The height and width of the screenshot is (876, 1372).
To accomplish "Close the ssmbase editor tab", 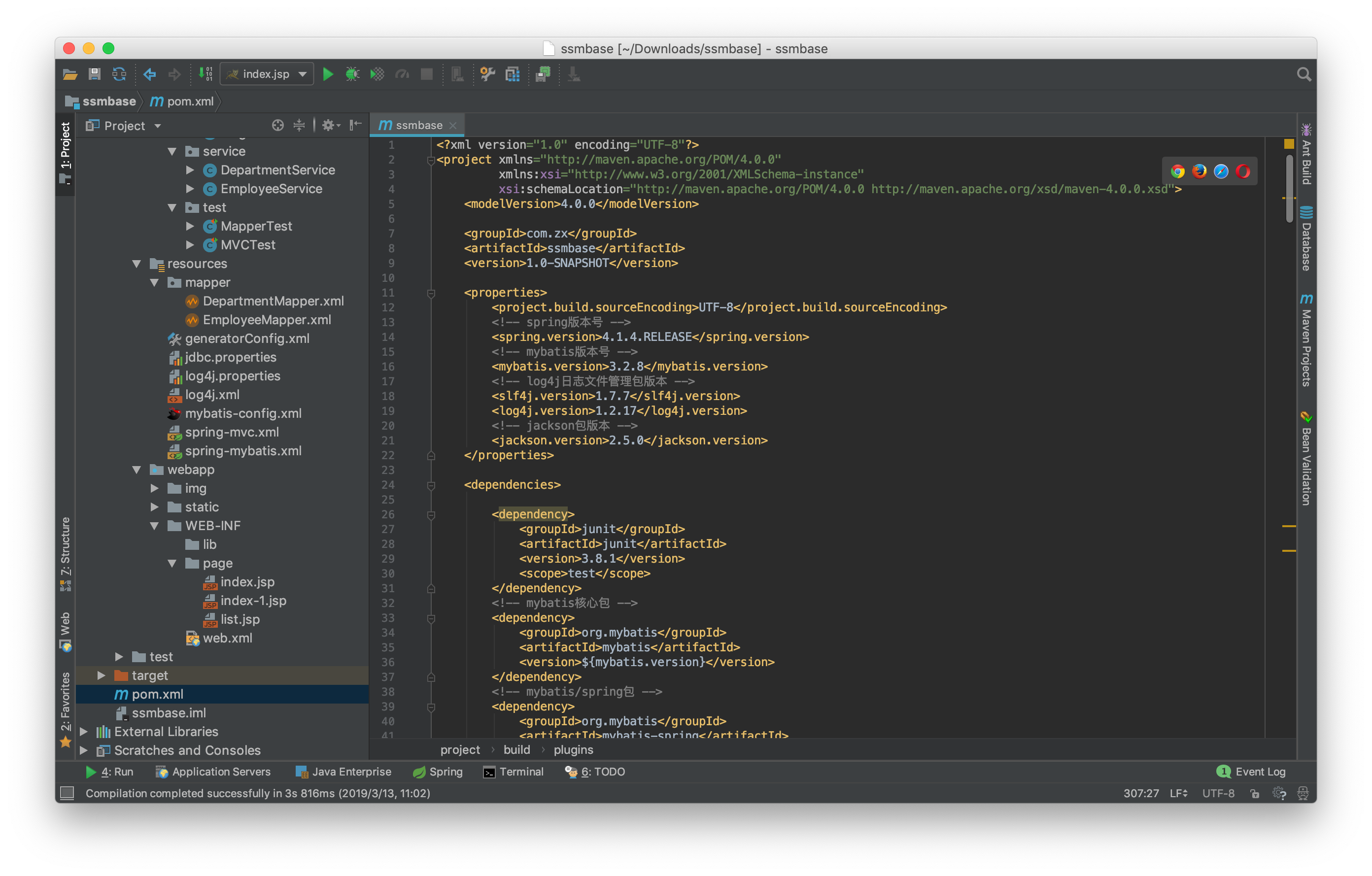I will (453, 126).
